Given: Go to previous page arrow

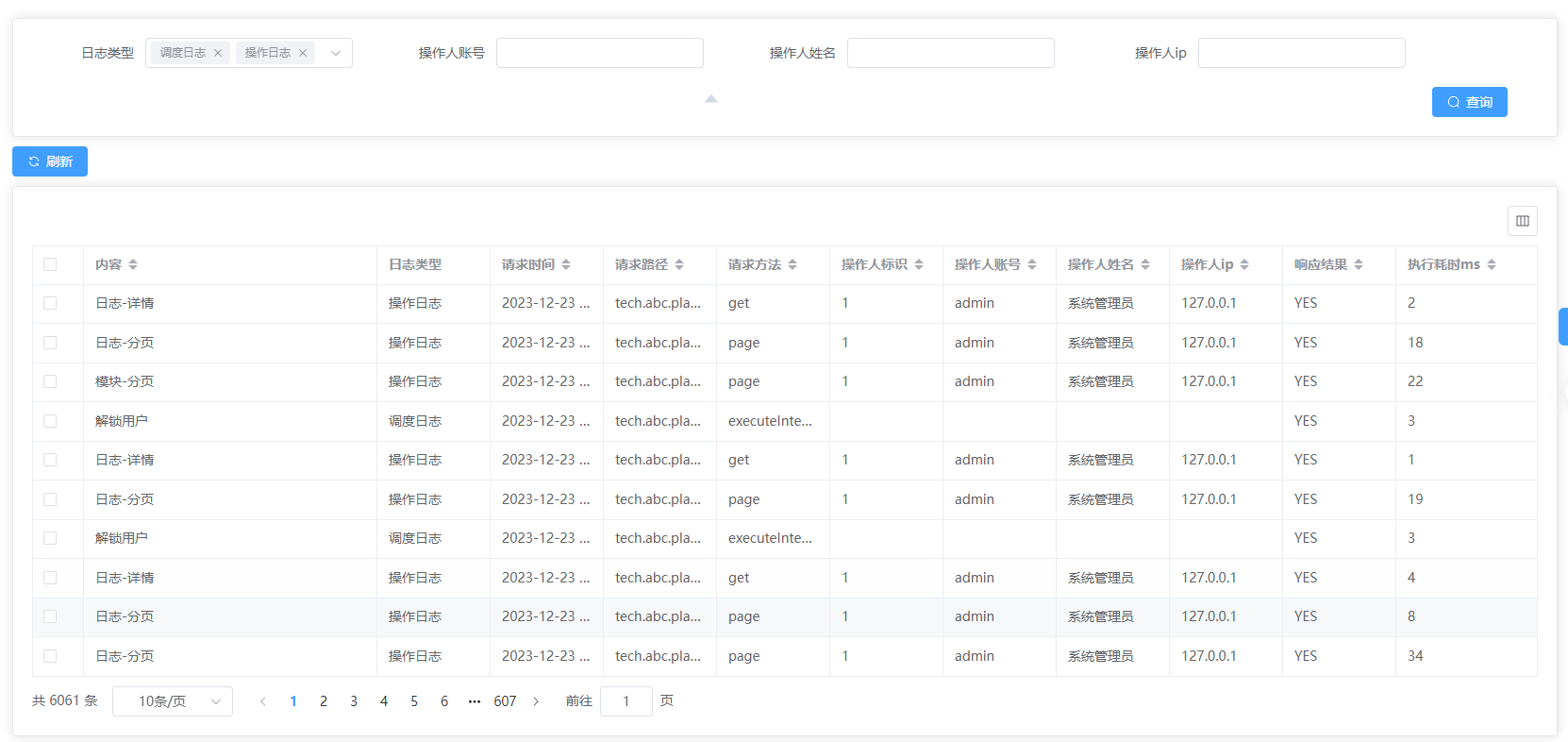Looking at the screenshot, I should [x=263, y=701].
